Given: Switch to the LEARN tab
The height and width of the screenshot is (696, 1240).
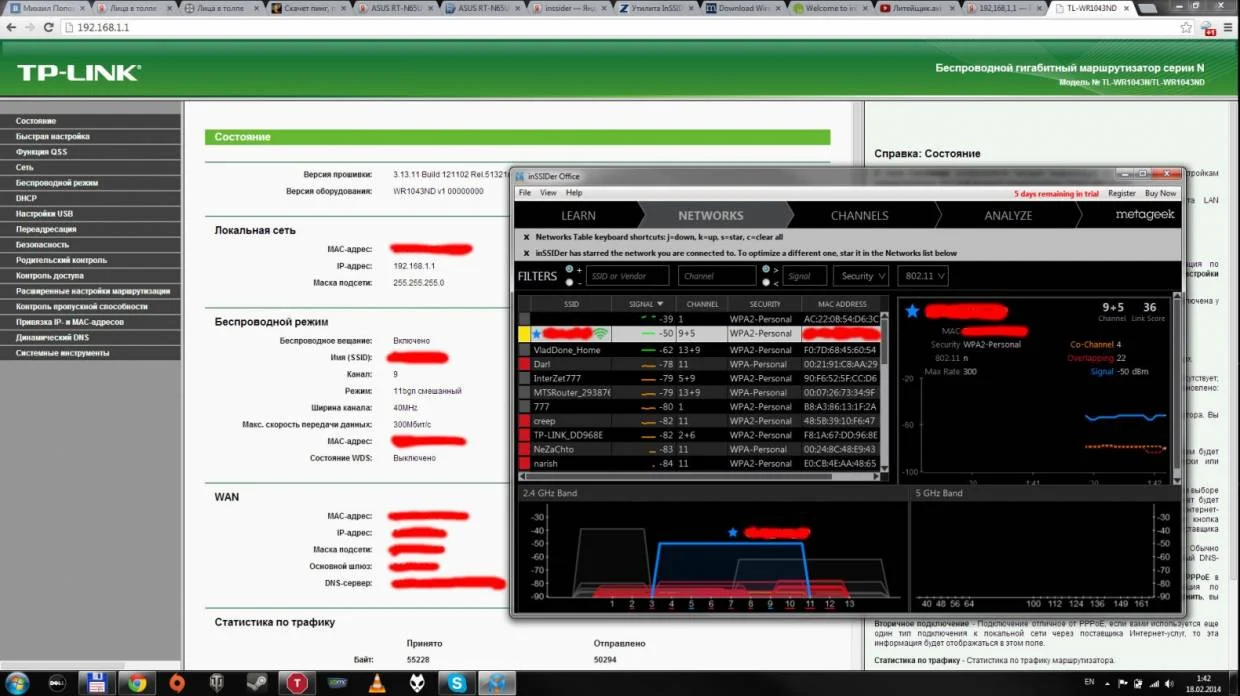Looking at the screenshot, I should tap(578, 215).
